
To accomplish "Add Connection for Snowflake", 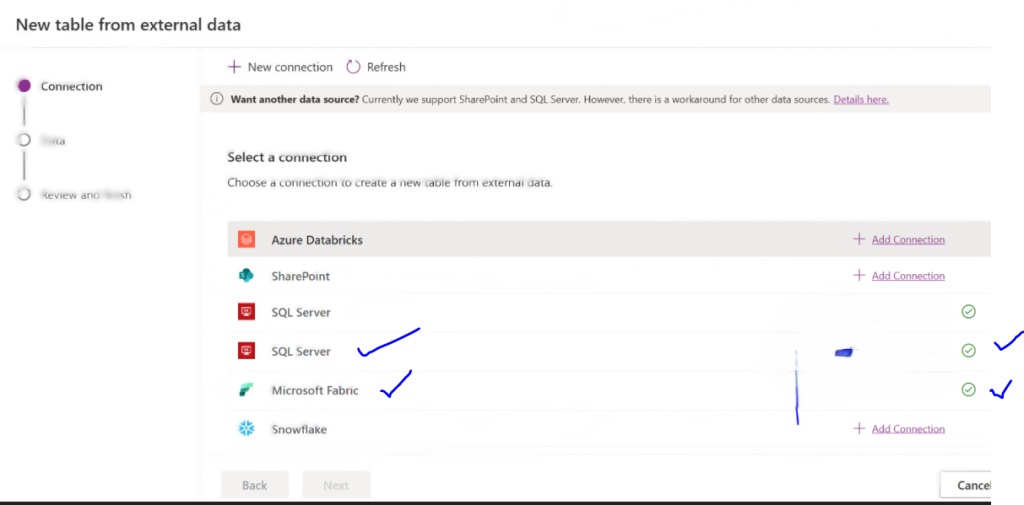I will tap(907, 429).
